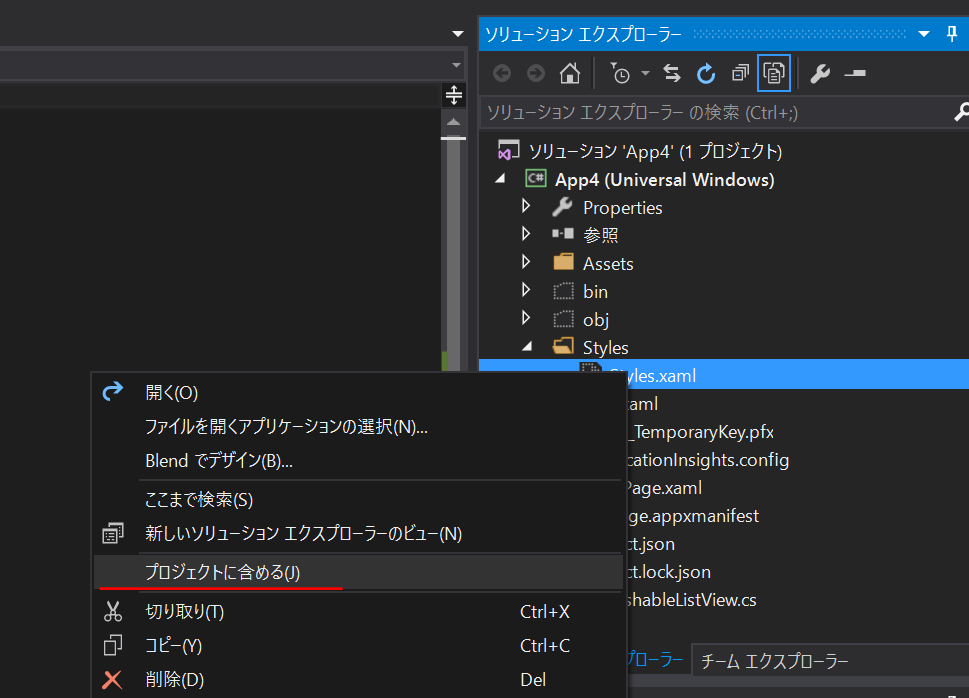Choose ここまで検索(S) menu entry

358,500
